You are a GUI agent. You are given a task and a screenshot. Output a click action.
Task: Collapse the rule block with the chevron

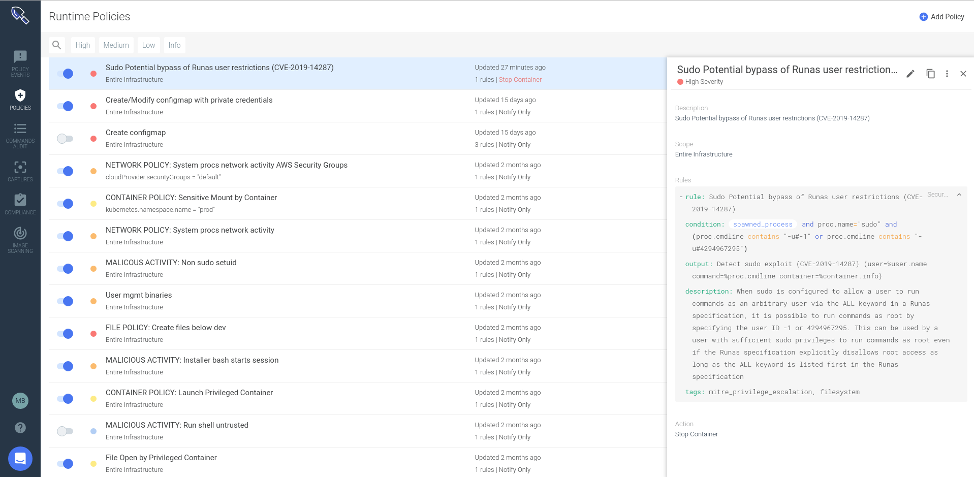pyautogui.click(x=959, y=195)
